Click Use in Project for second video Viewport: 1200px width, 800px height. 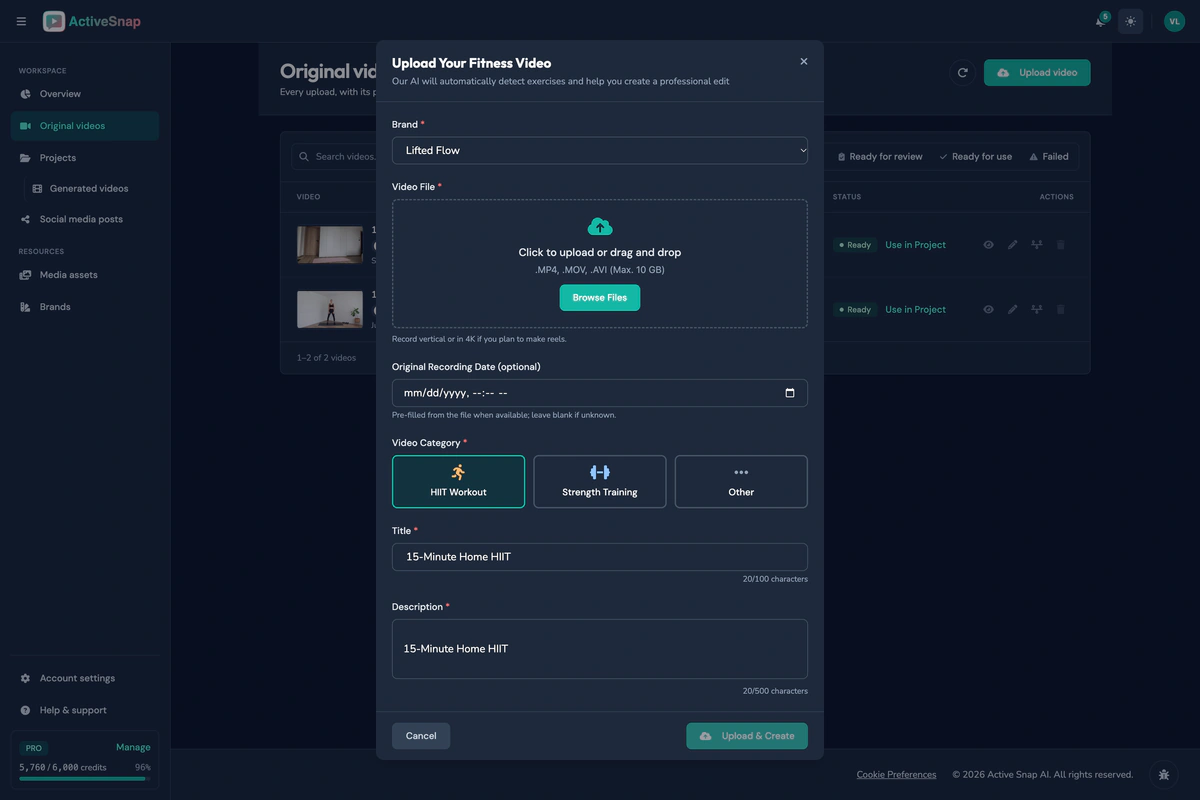tap(915, 310)
